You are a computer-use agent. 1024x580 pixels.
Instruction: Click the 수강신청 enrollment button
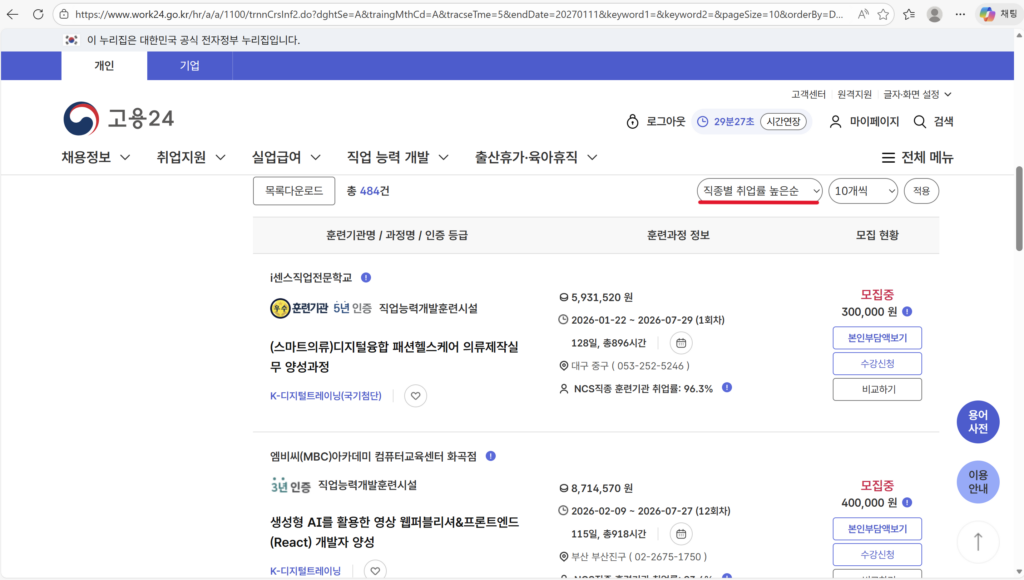876,363
